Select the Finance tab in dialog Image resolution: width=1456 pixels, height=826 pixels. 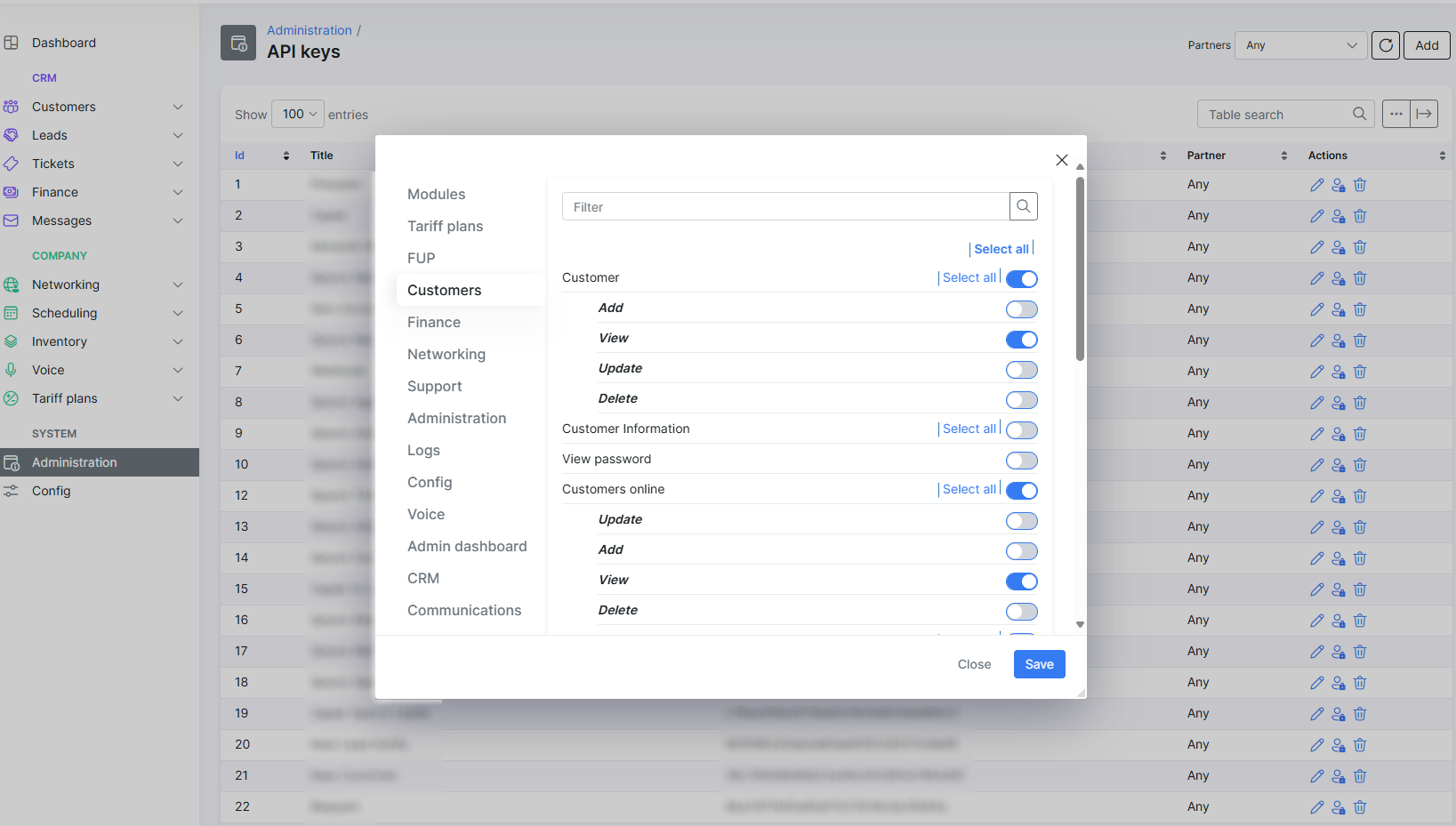click(434, 322)
